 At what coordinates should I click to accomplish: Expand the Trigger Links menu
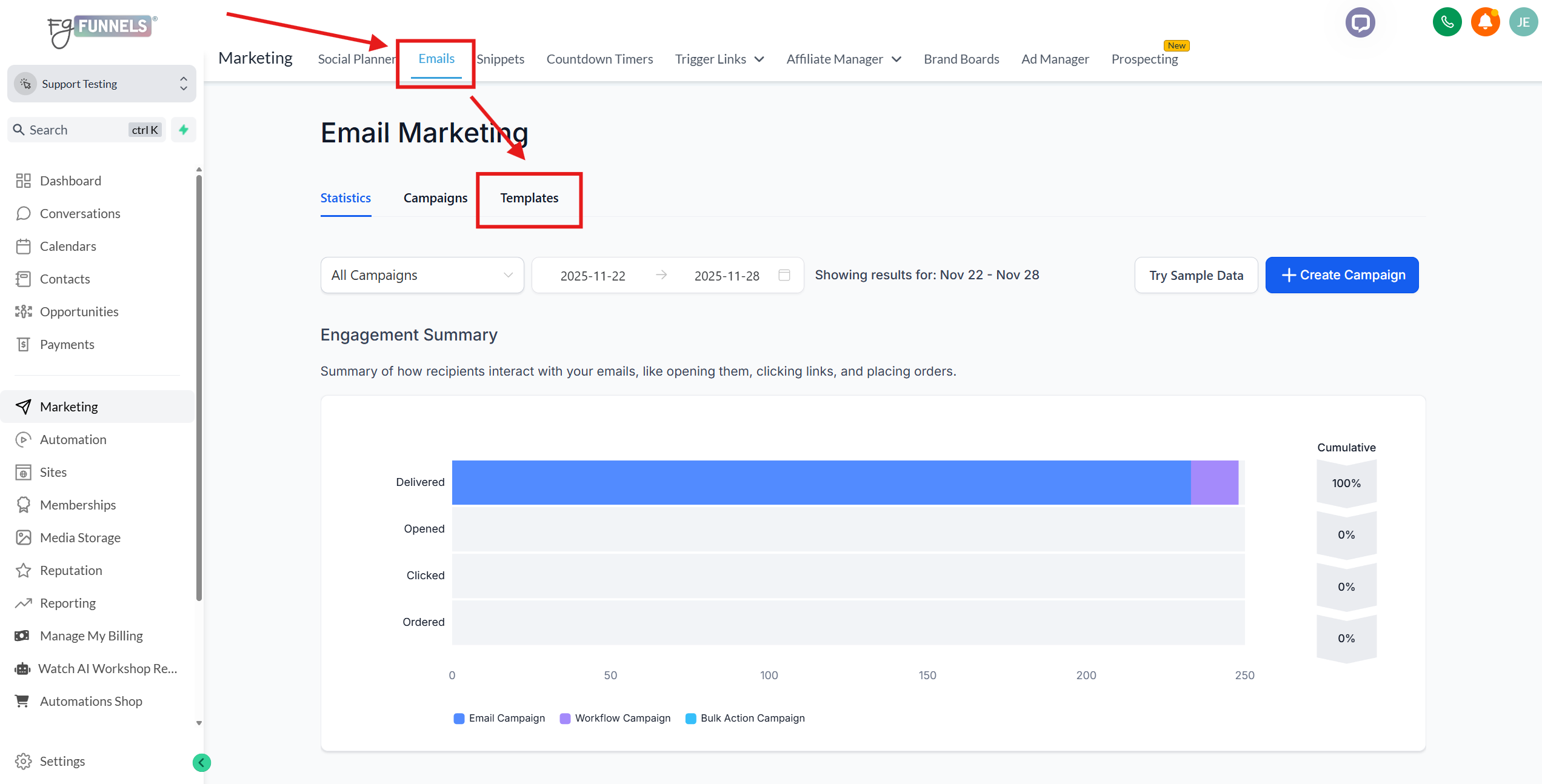point(719,59)
